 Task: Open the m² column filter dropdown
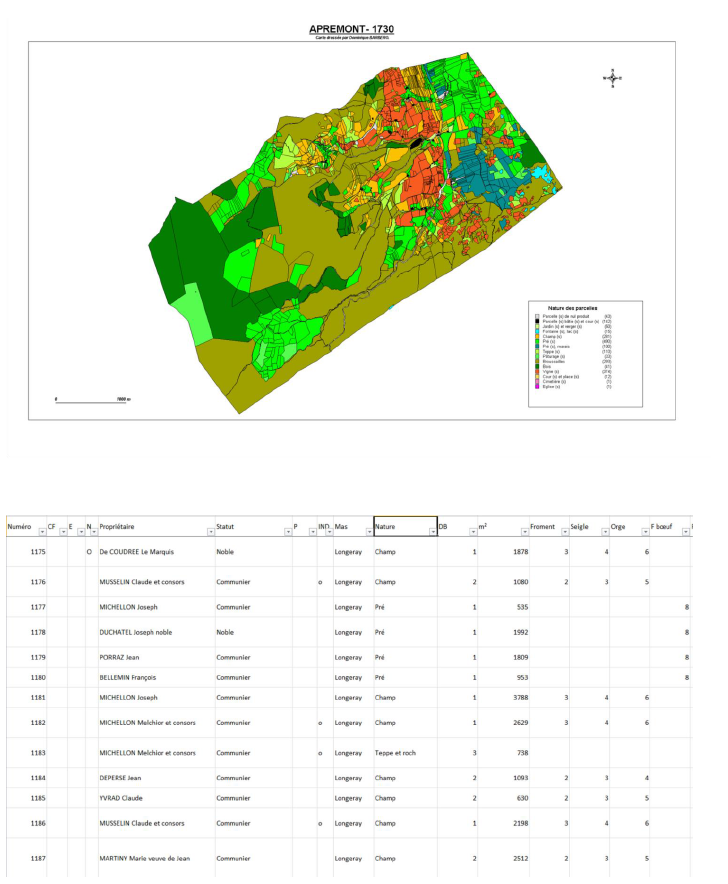521,533
